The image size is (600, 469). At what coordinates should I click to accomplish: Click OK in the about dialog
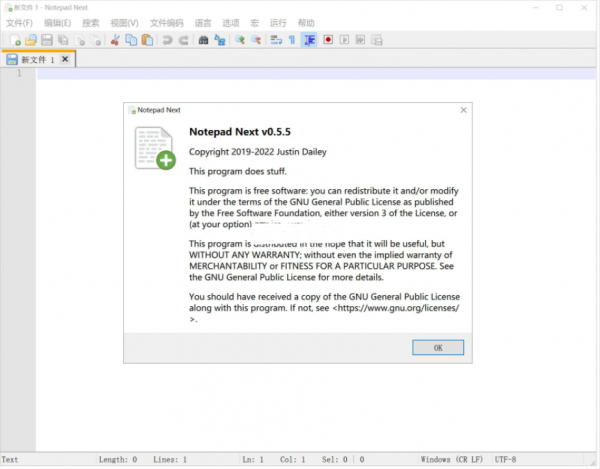pyautogui.click(x=438, y=347)
